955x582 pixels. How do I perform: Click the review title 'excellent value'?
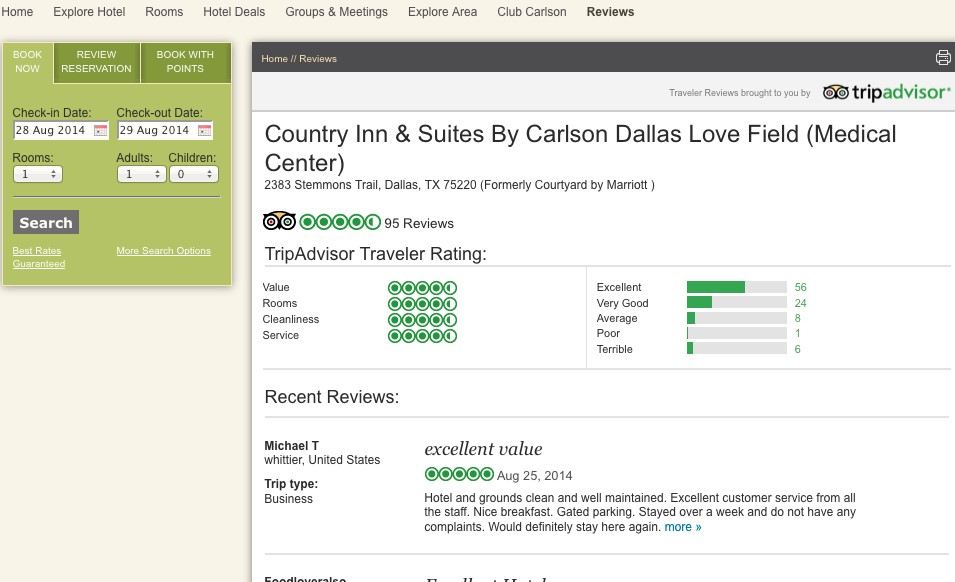(483, 449)
